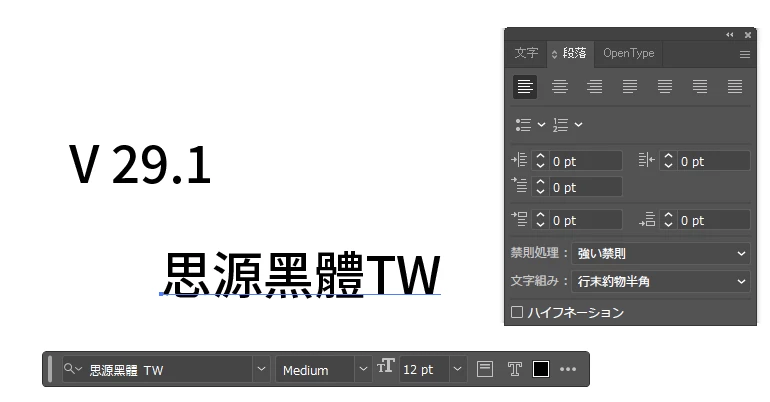Select the 段落 tab

(570, 53)
